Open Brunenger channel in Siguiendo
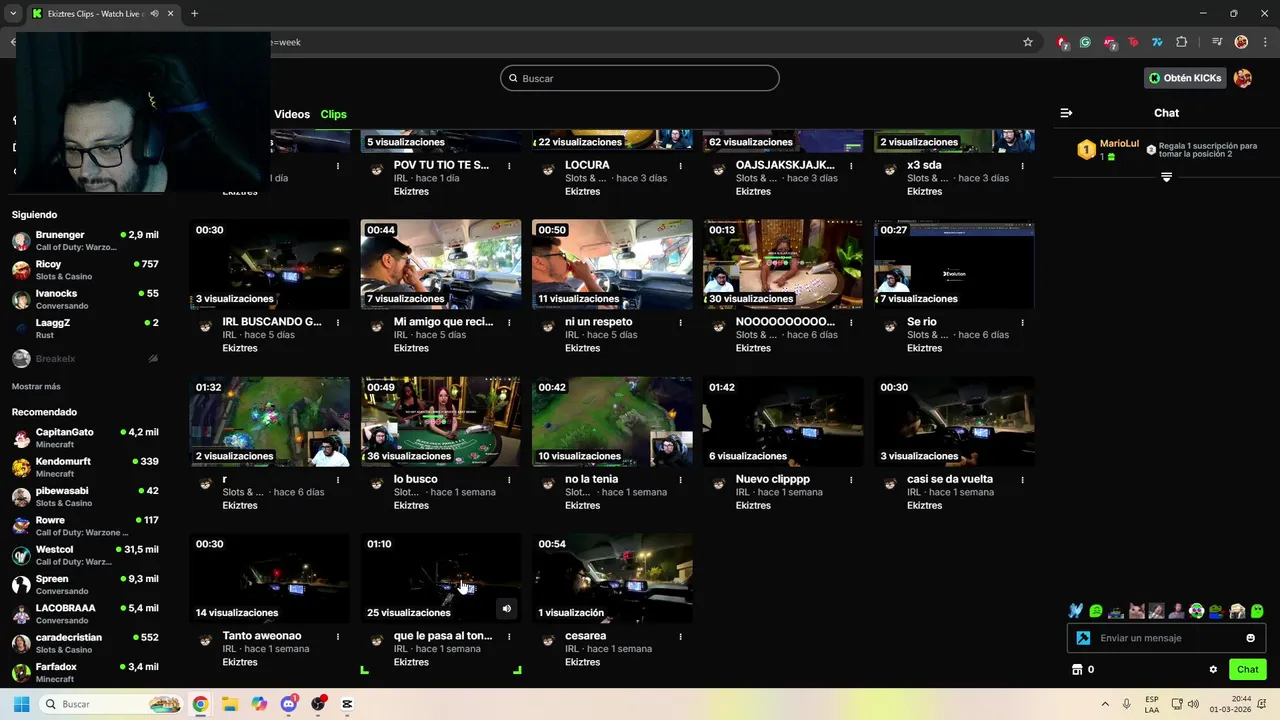Image resolution: width=1280 pixels, height=720 pixels. 85,240
